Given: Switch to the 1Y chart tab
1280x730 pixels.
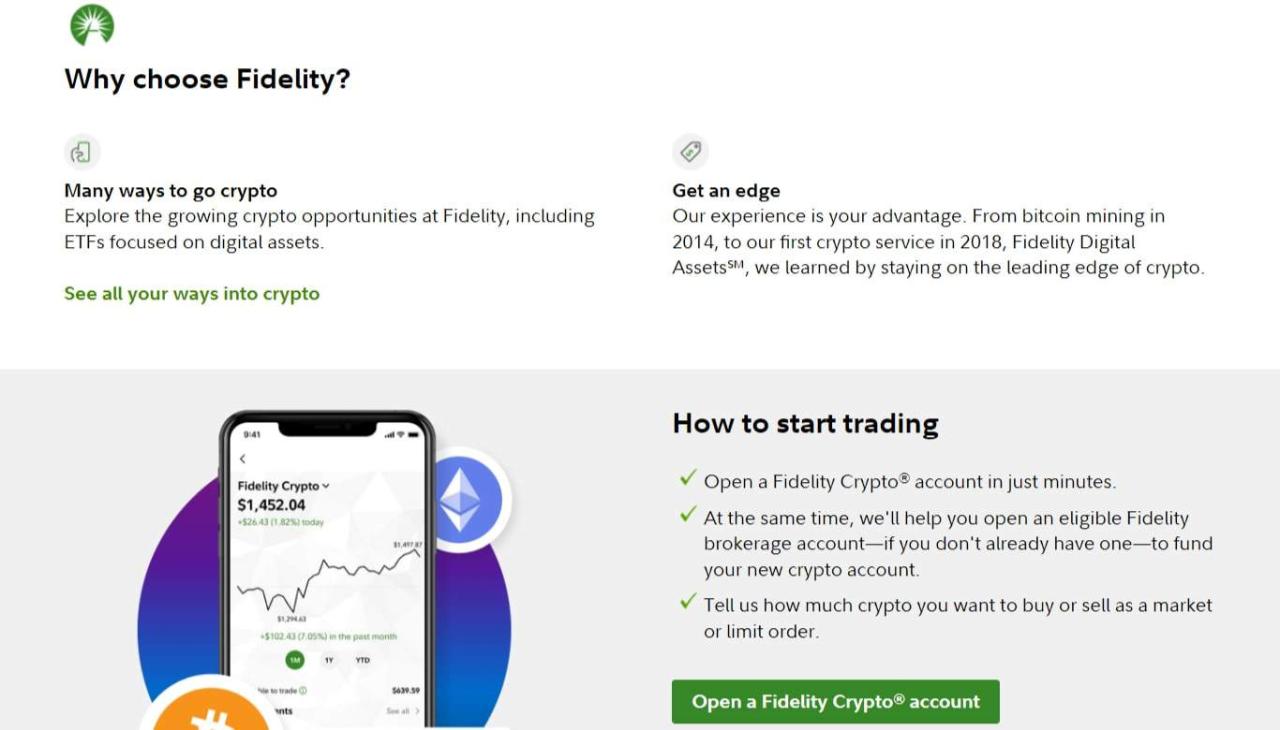Looking at the screenshot, I should (328, 660).
